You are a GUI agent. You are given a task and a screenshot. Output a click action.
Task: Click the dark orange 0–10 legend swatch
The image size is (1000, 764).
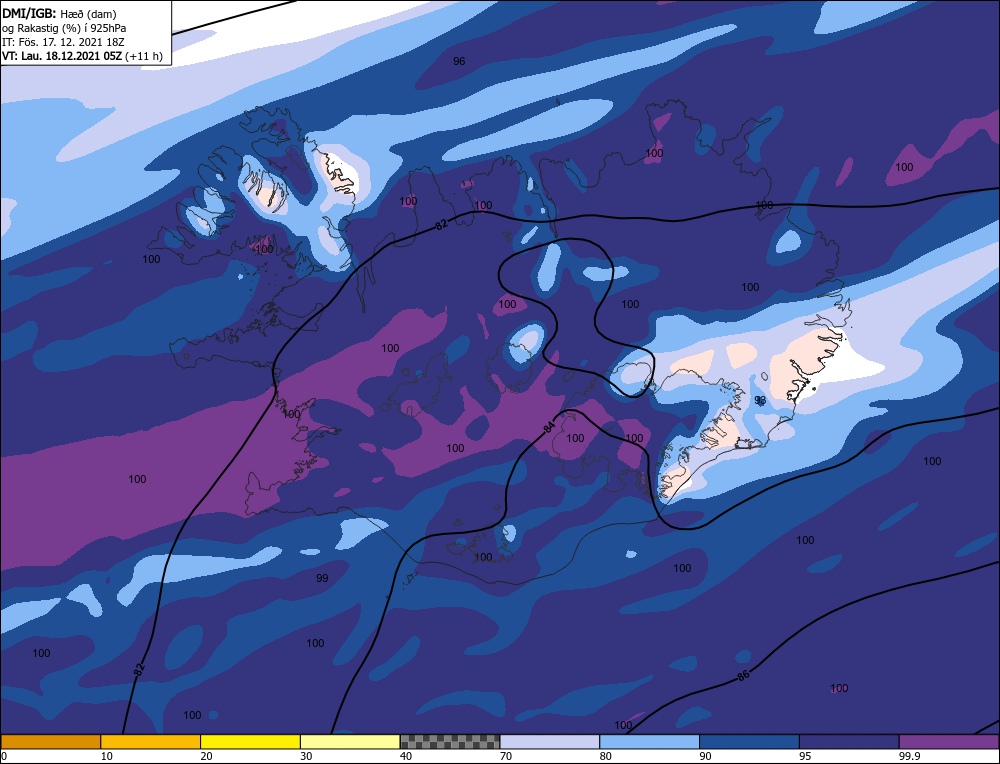tap(50, 741)
